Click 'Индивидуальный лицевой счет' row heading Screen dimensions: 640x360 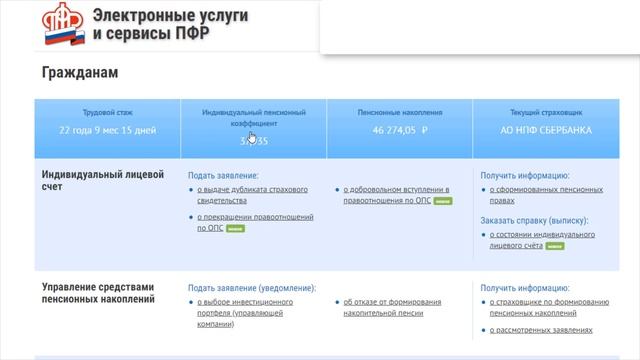click(x=103, y=180)
